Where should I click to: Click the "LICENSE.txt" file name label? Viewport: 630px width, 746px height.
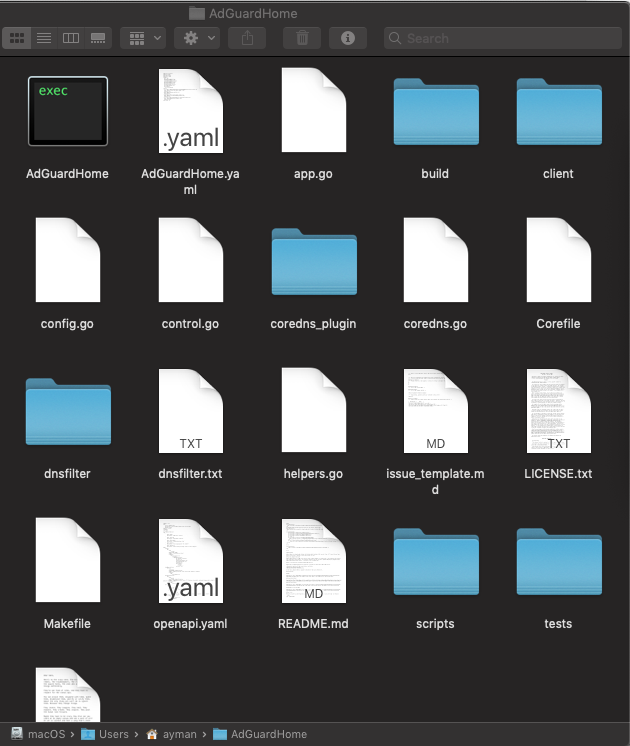[558, 473]
